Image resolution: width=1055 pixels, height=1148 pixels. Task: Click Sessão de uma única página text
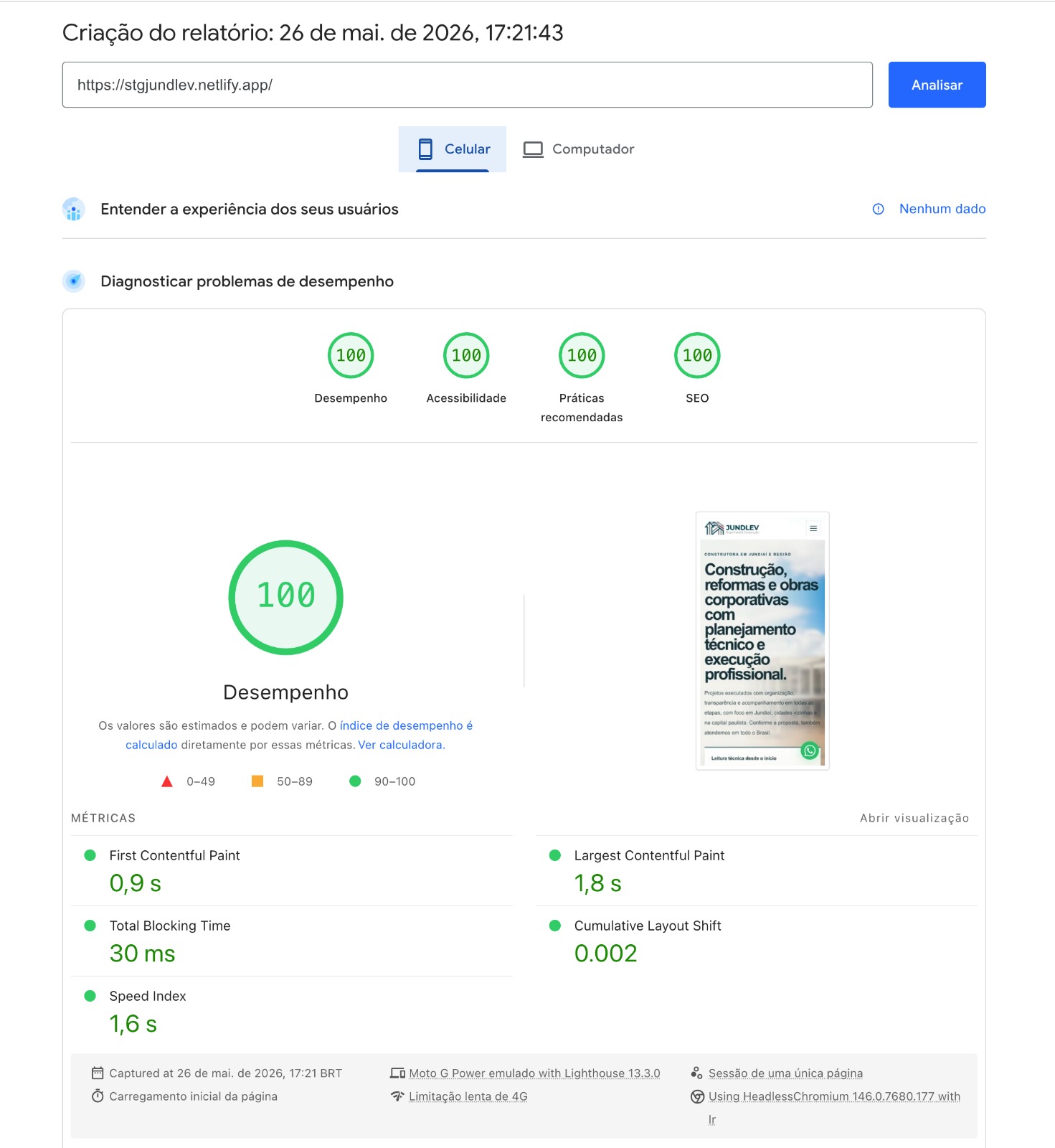(785, 1073)
